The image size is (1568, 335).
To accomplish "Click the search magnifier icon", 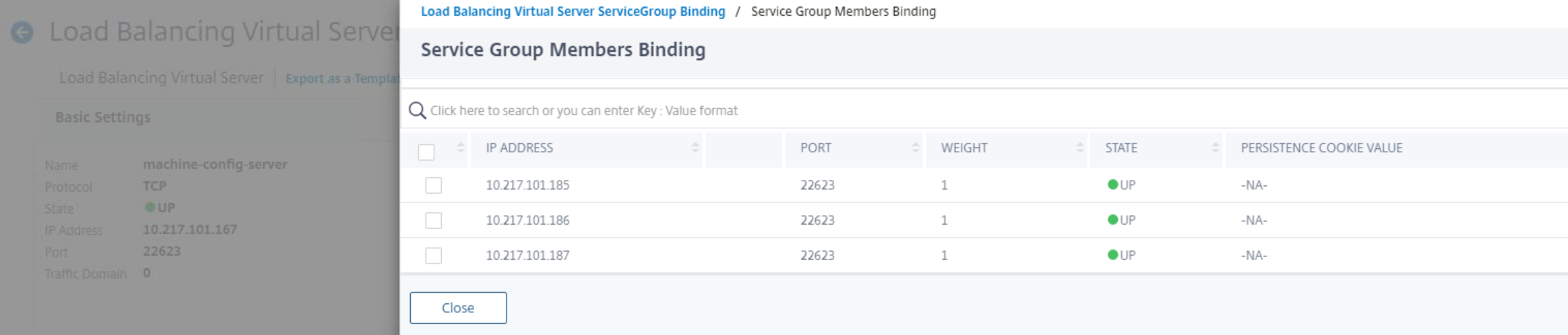I will (x=417, y=110).
